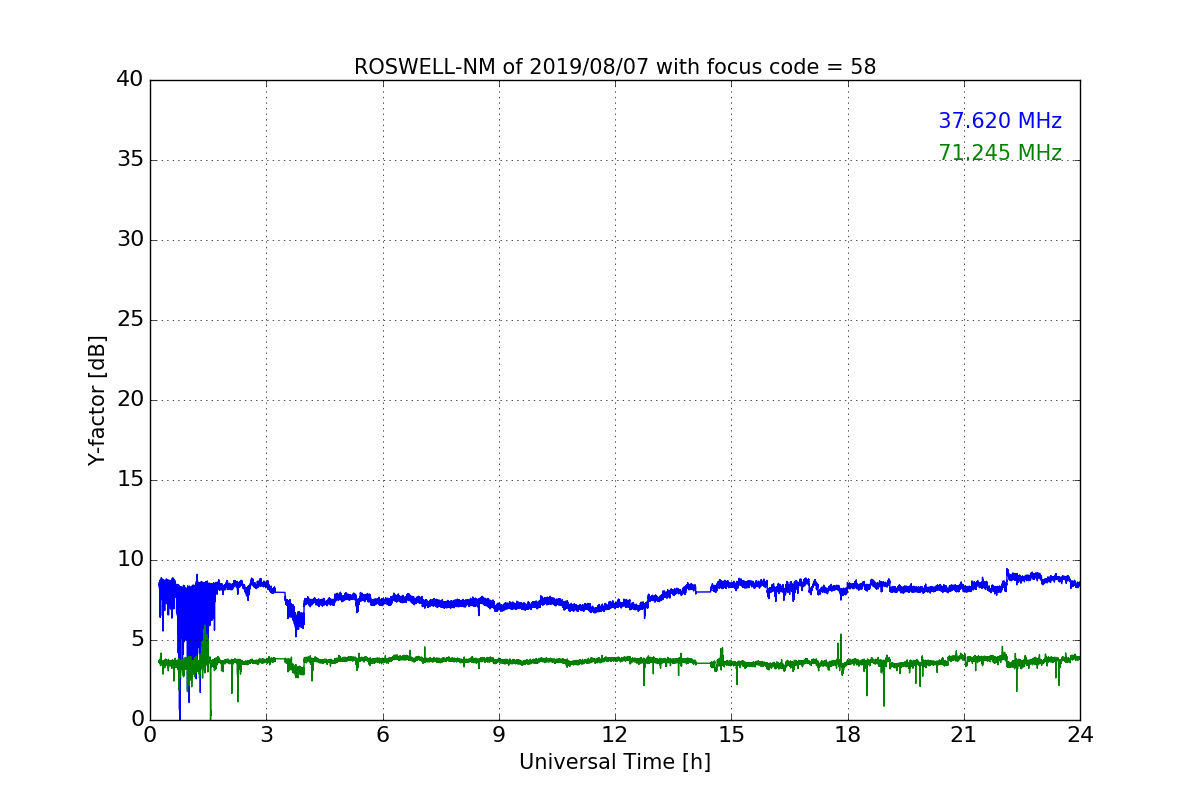Click the x-axis tick label 9
The height and width of the screenshot is (800, 1200).
(x=499, y=735)
